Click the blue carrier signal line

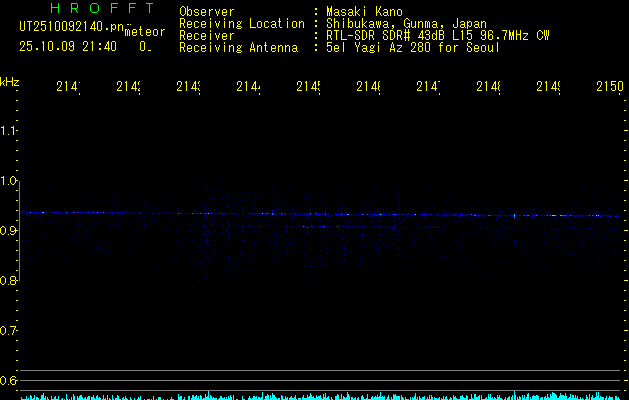coord(320,213)
